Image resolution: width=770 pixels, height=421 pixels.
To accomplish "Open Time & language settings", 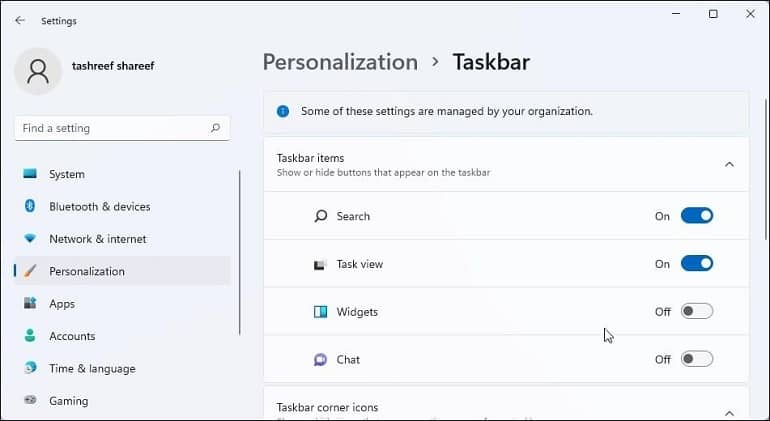I will [x=122, y=368].
